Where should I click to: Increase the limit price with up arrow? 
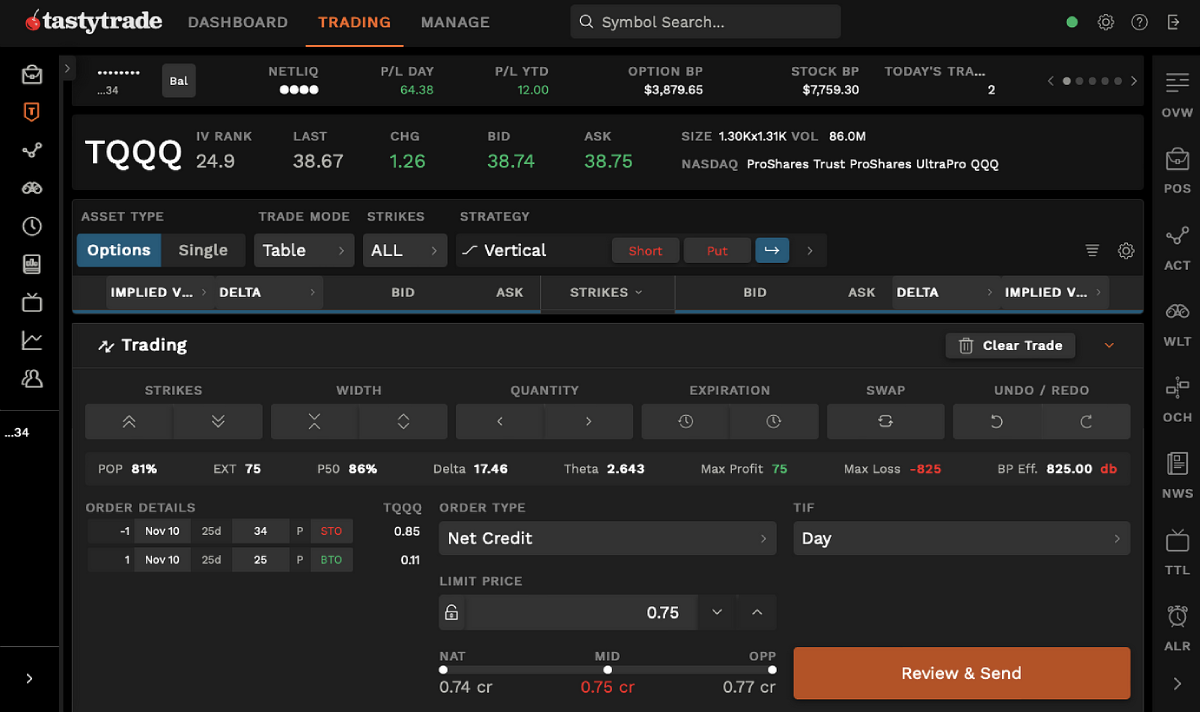click(757, 612)
